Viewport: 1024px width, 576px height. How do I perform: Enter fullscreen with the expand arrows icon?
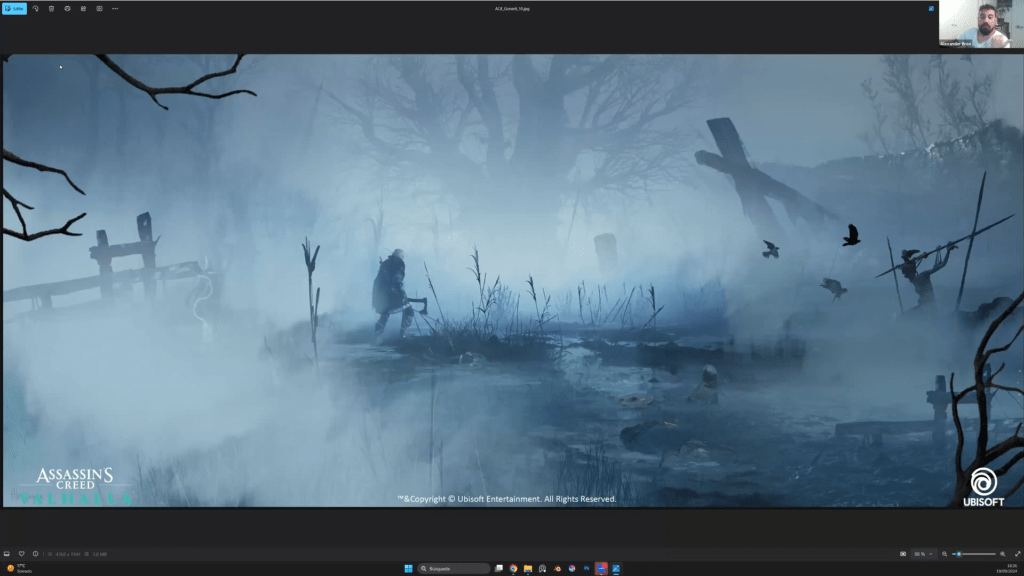[1017, 554]
